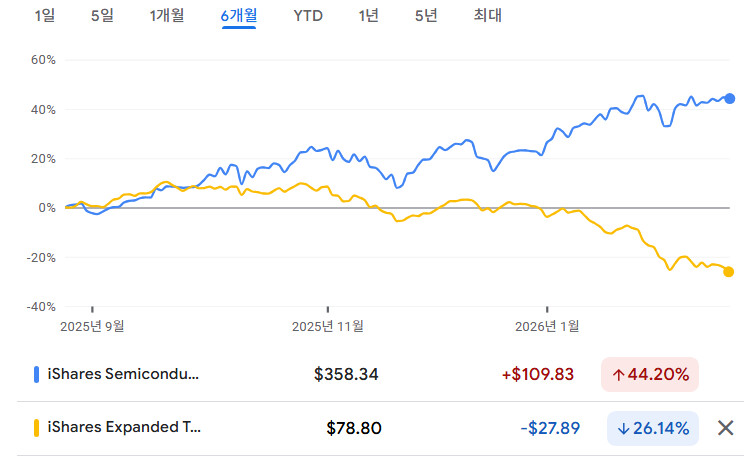Click the $358.34 price value
Screen dimensions: 744x472
(x=346, y=374)
